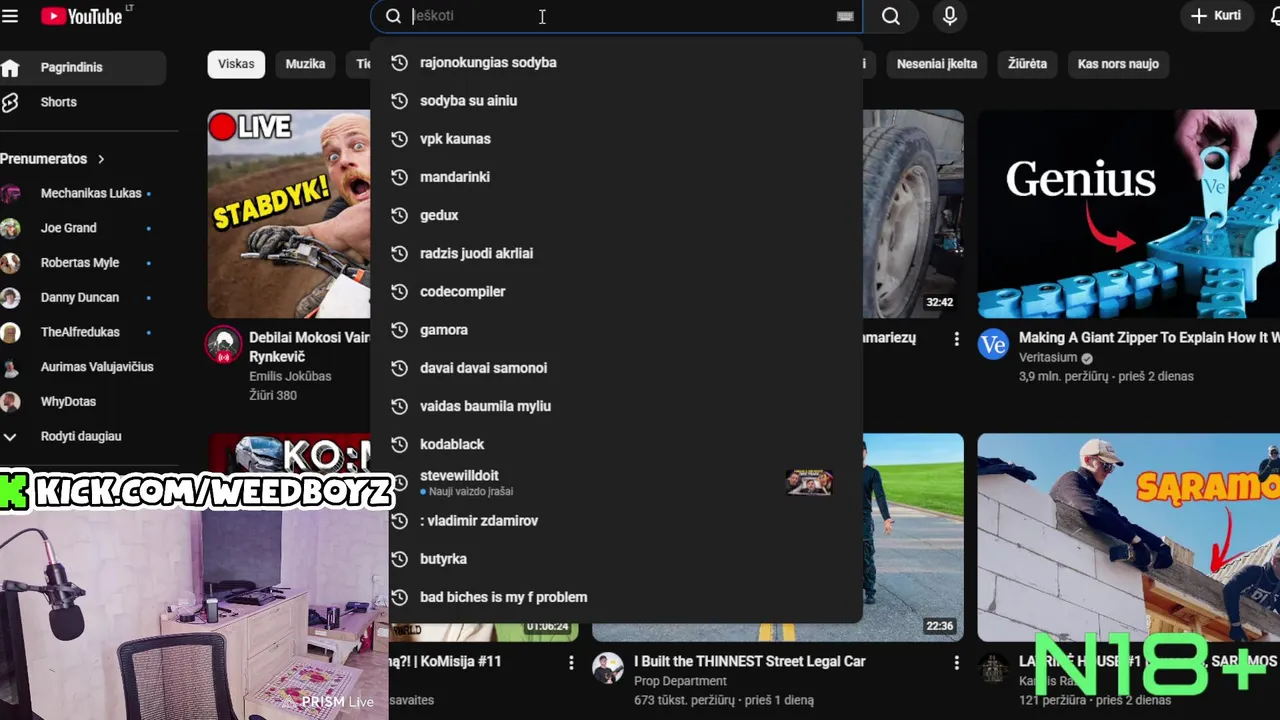Open Prop Department channel name
This screenshot has height=720, width=1280.
[680, 681]
